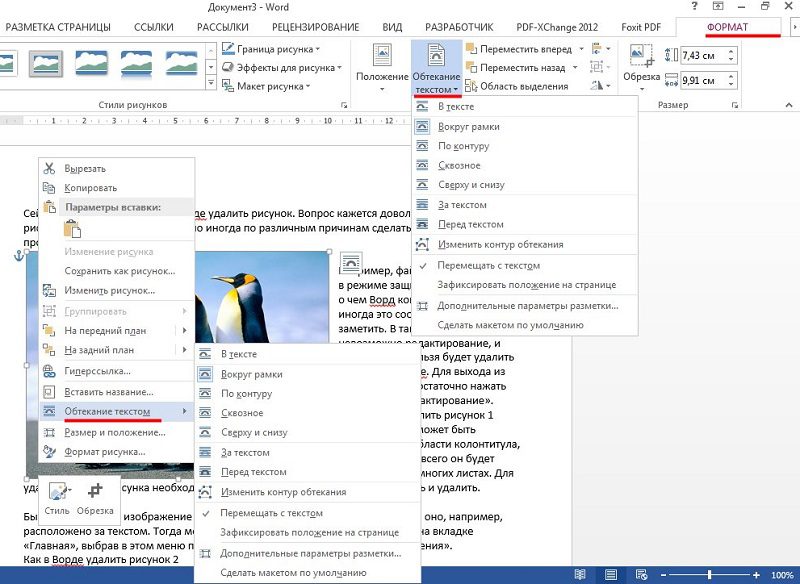Viewport: 800px width, 584px height.
Task: Switch to Print Layout view in status bar
Action: [611, 575]
